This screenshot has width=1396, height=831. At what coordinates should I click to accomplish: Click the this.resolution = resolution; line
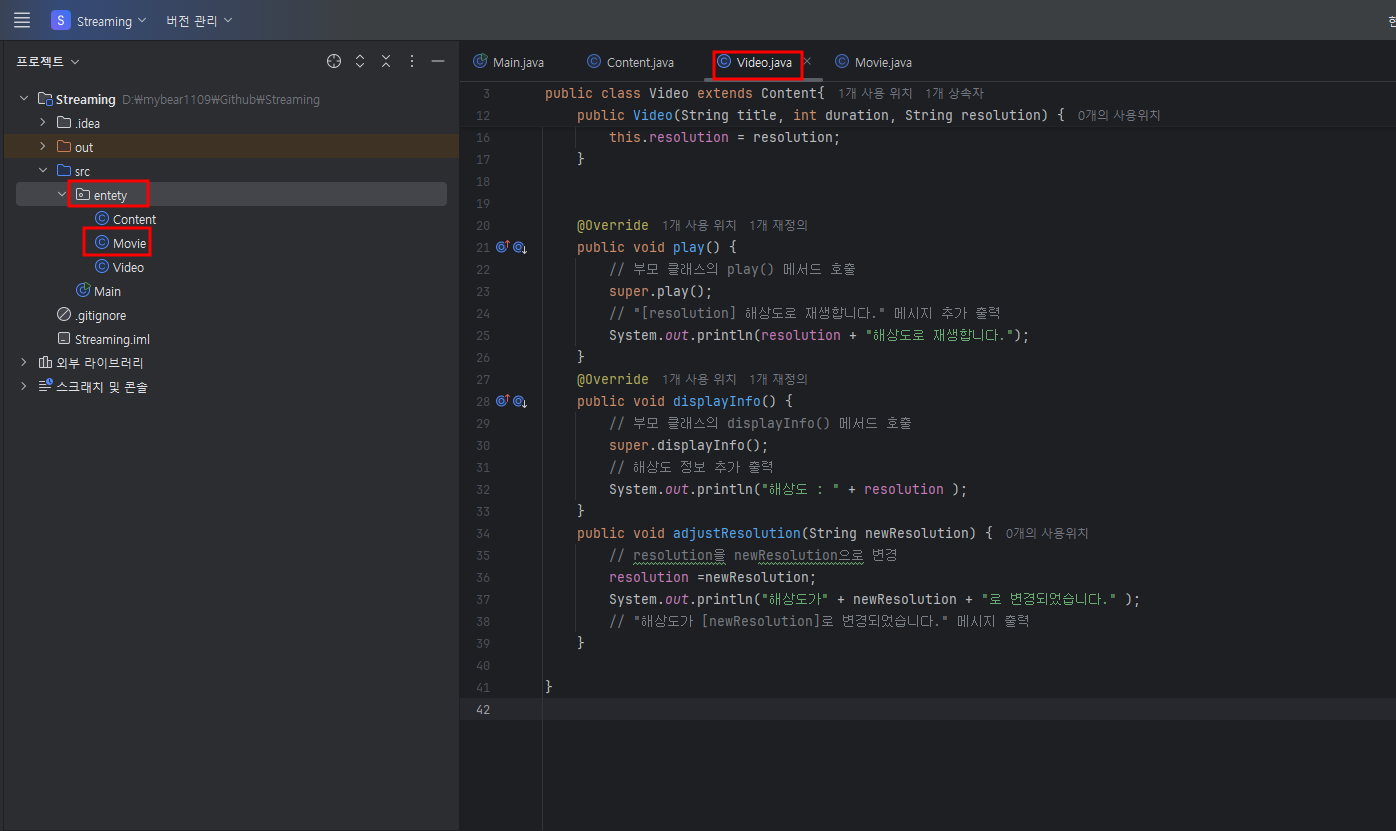click(724, 137)
